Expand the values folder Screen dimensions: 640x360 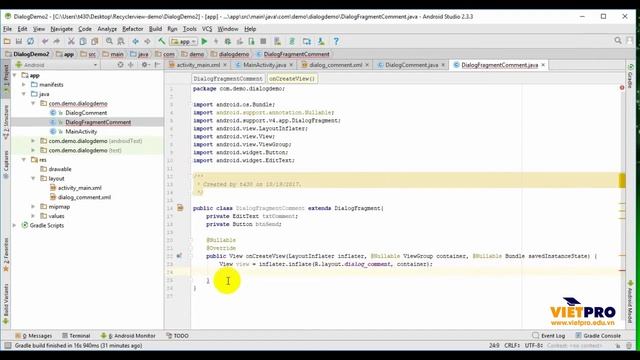[x=33, y=216]
